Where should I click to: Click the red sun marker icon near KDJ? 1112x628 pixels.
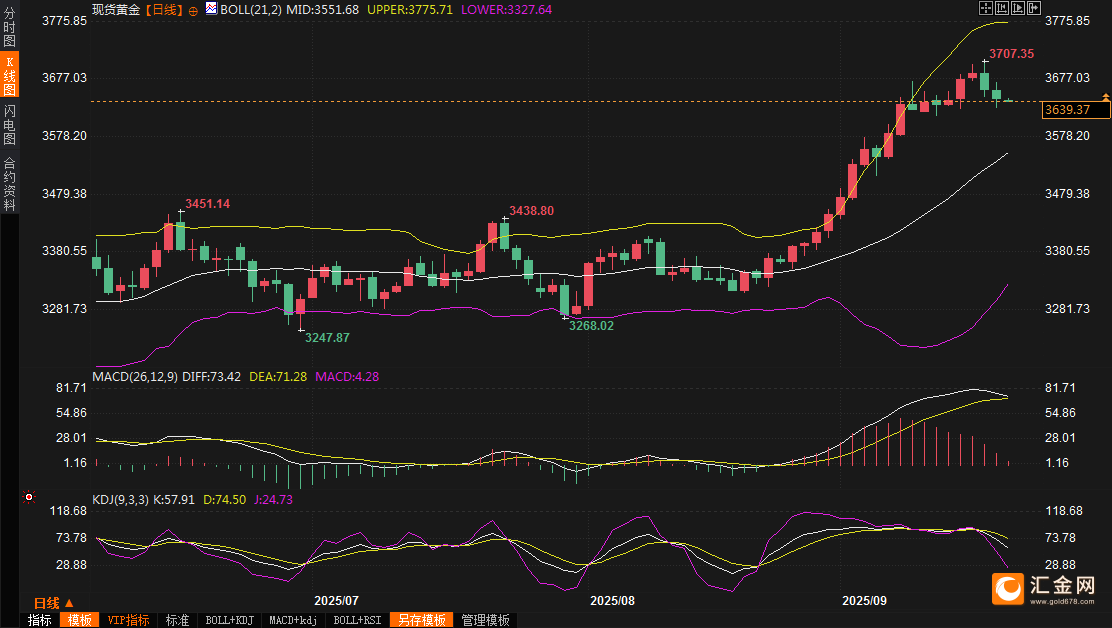coord(30,497)
